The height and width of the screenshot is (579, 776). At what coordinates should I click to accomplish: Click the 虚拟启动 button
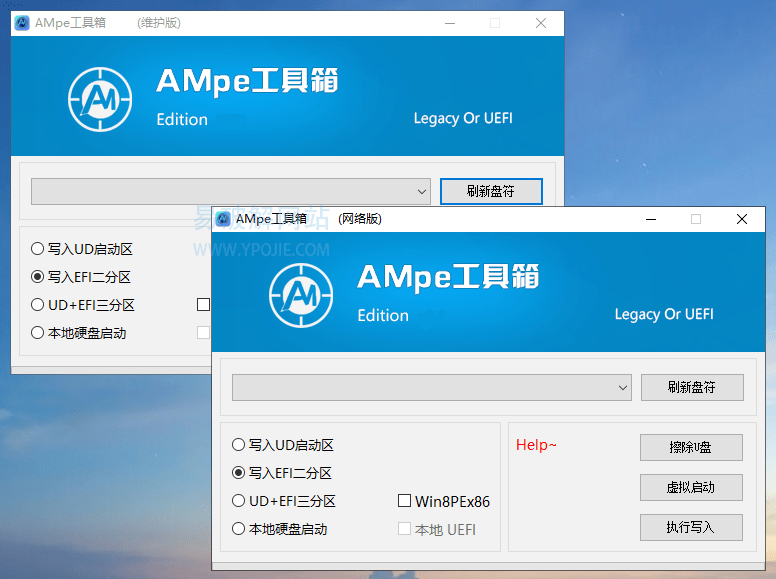tap(691, 487)
